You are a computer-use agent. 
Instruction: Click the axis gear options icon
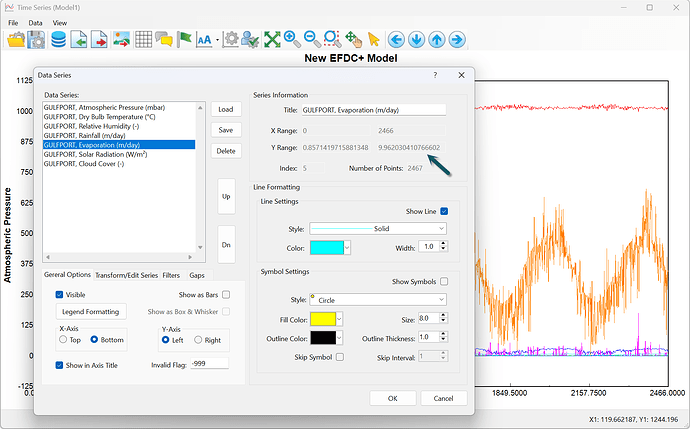pyautogui.click(x=230, y=40)
